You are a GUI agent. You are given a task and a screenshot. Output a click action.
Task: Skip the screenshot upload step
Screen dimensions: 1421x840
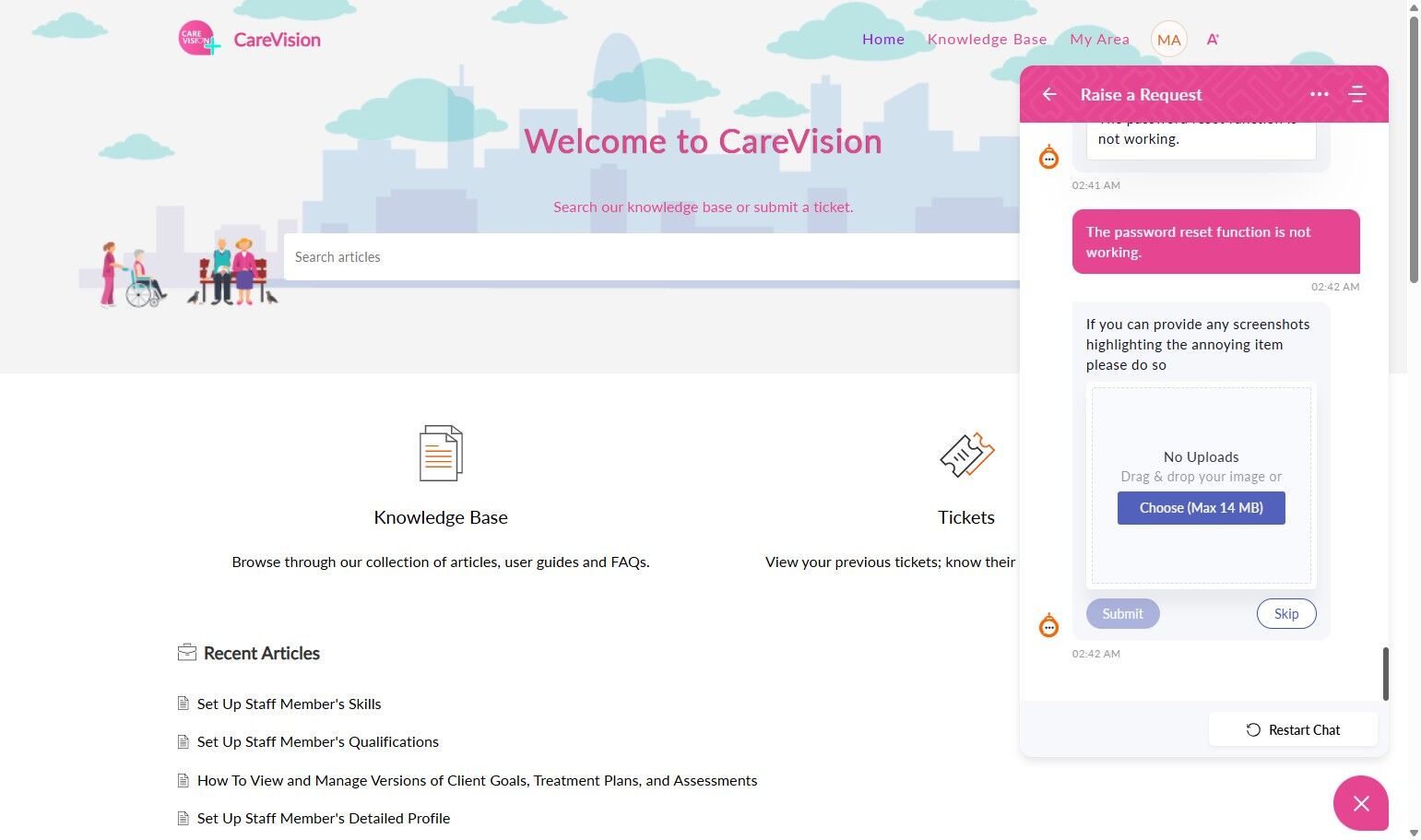[1286, 614]
